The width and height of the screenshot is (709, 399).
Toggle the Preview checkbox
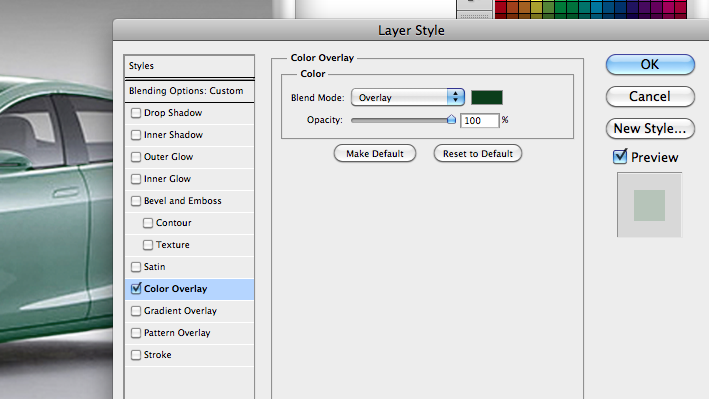(x=620, y=157)
